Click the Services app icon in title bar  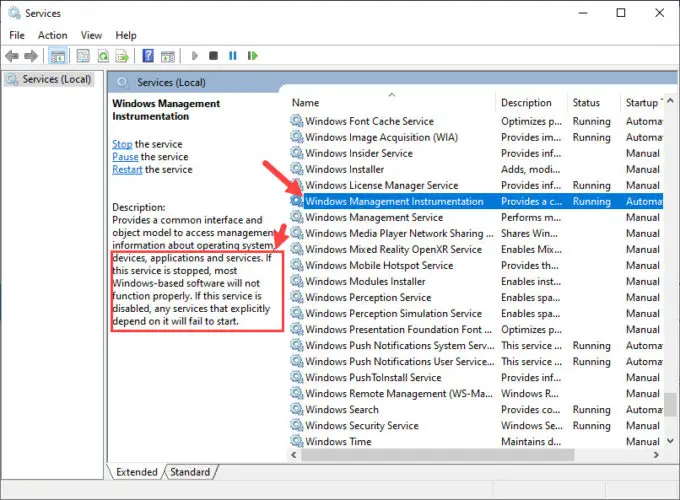coord(14,13)
